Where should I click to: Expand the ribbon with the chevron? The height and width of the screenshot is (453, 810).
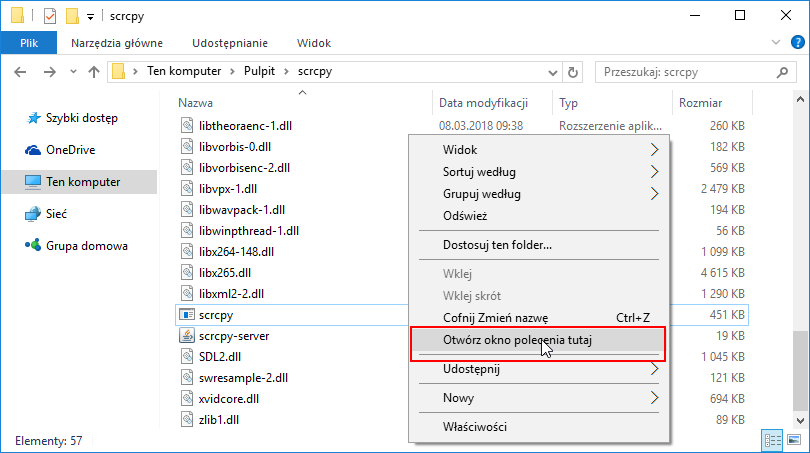click(x=775, y=42)
